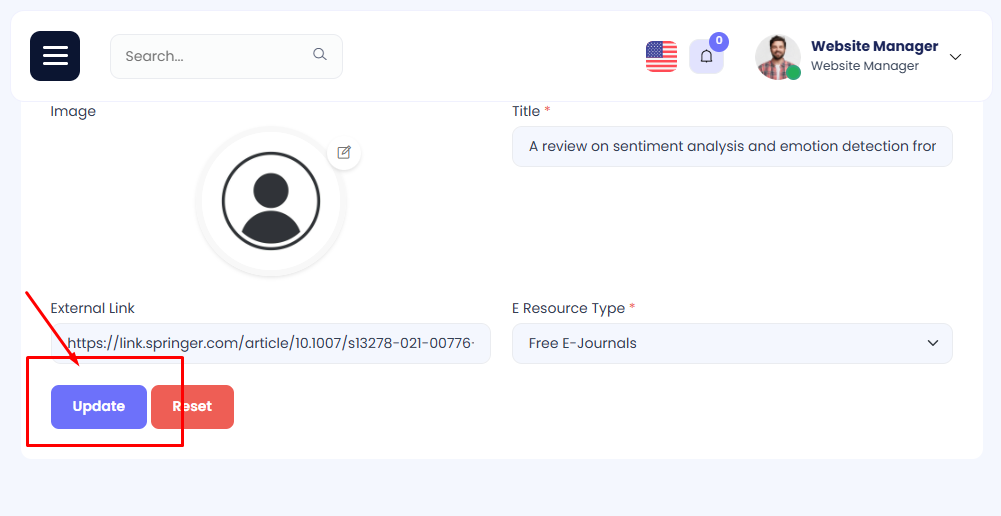Viewport: 1001px width, 516px height.
Task: Open notifications via the bell icon
Action: point(706,57)
